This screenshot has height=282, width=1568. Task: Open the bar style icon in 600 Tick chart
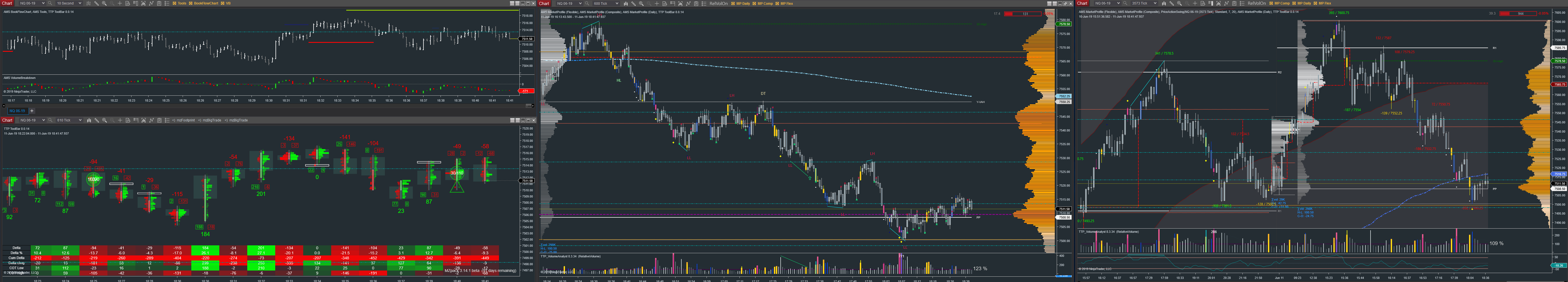pyautogui.click(x=626, y=4)
